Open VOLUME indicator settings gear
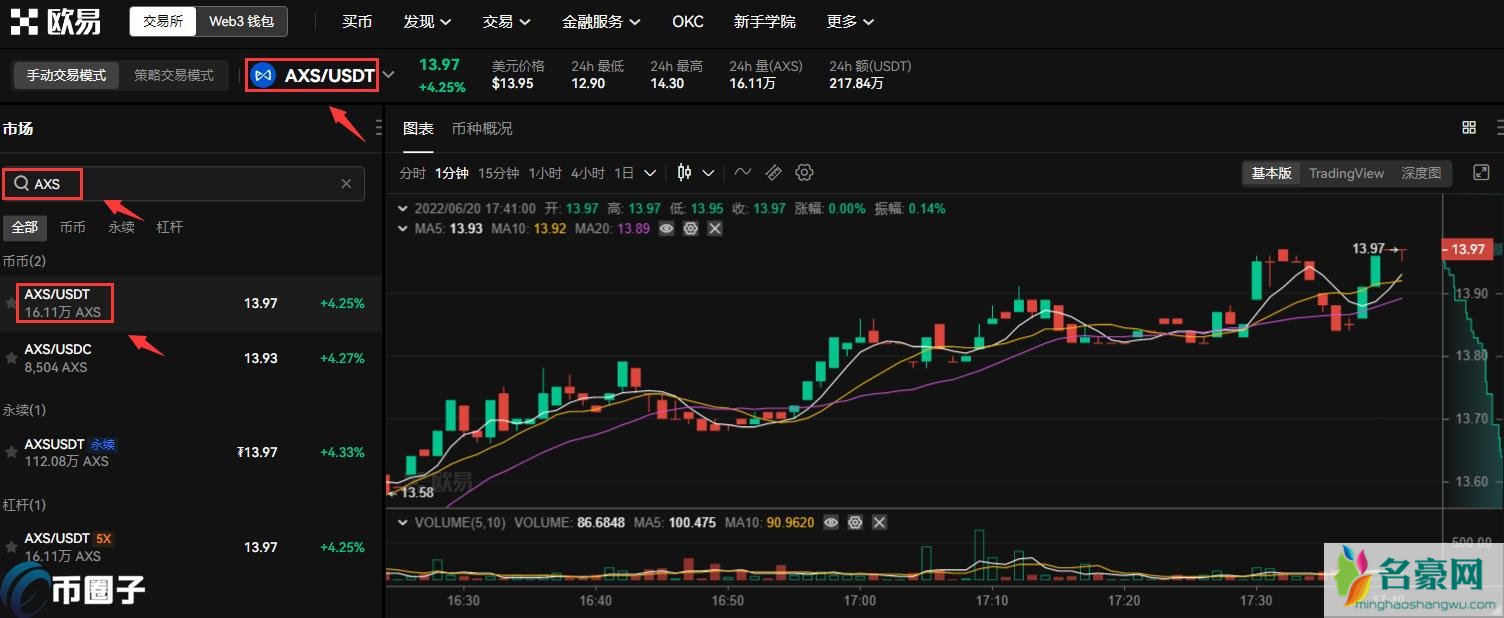 pos(855,522)
